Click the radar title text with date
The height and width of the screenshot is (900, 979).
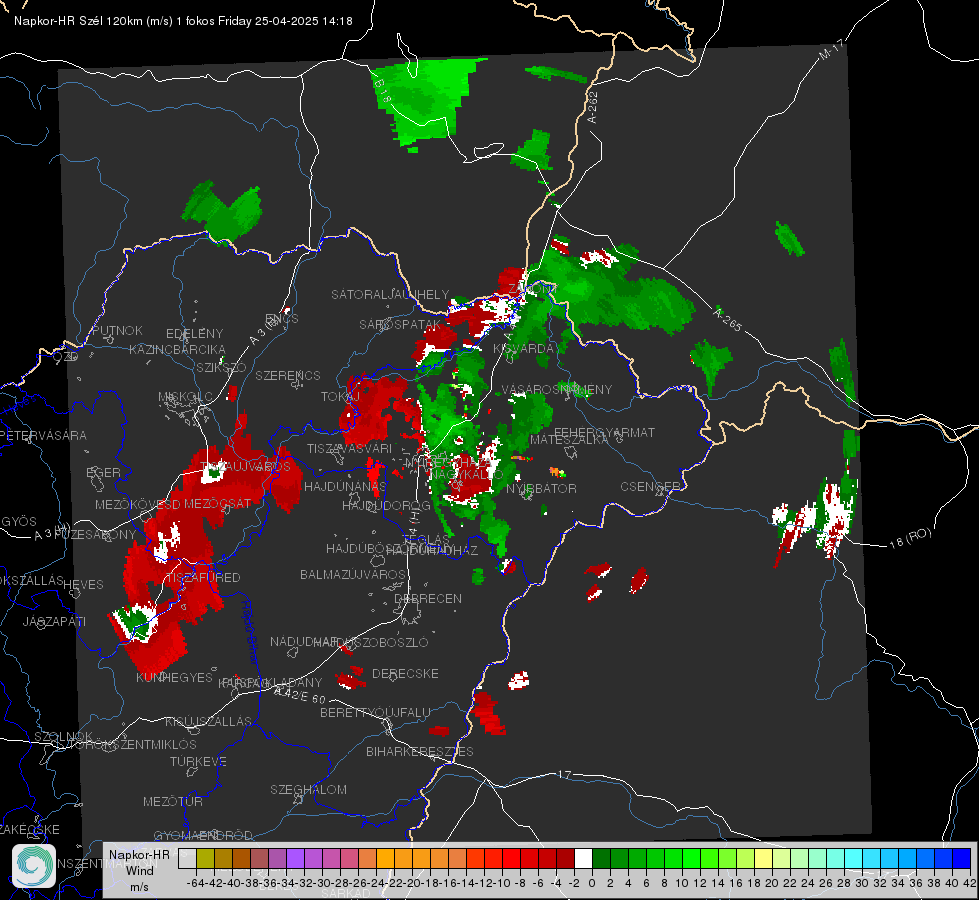pyautogui.click(x=183, y=21)
